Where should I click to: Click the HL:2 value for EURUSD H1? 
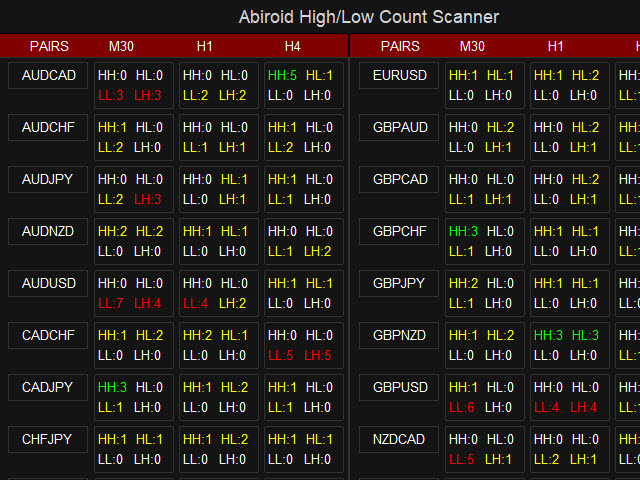[x=585, y=76]
